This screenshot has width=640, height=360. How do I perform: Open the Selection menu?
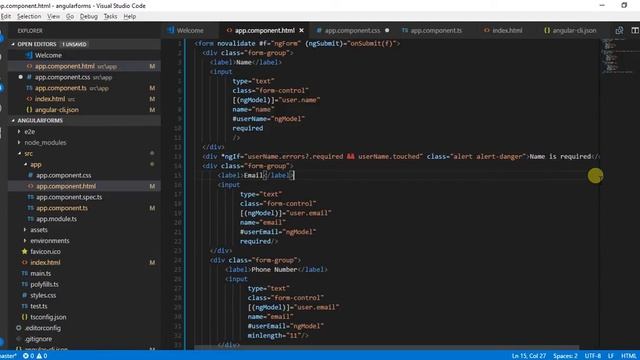tap(29, 16)
